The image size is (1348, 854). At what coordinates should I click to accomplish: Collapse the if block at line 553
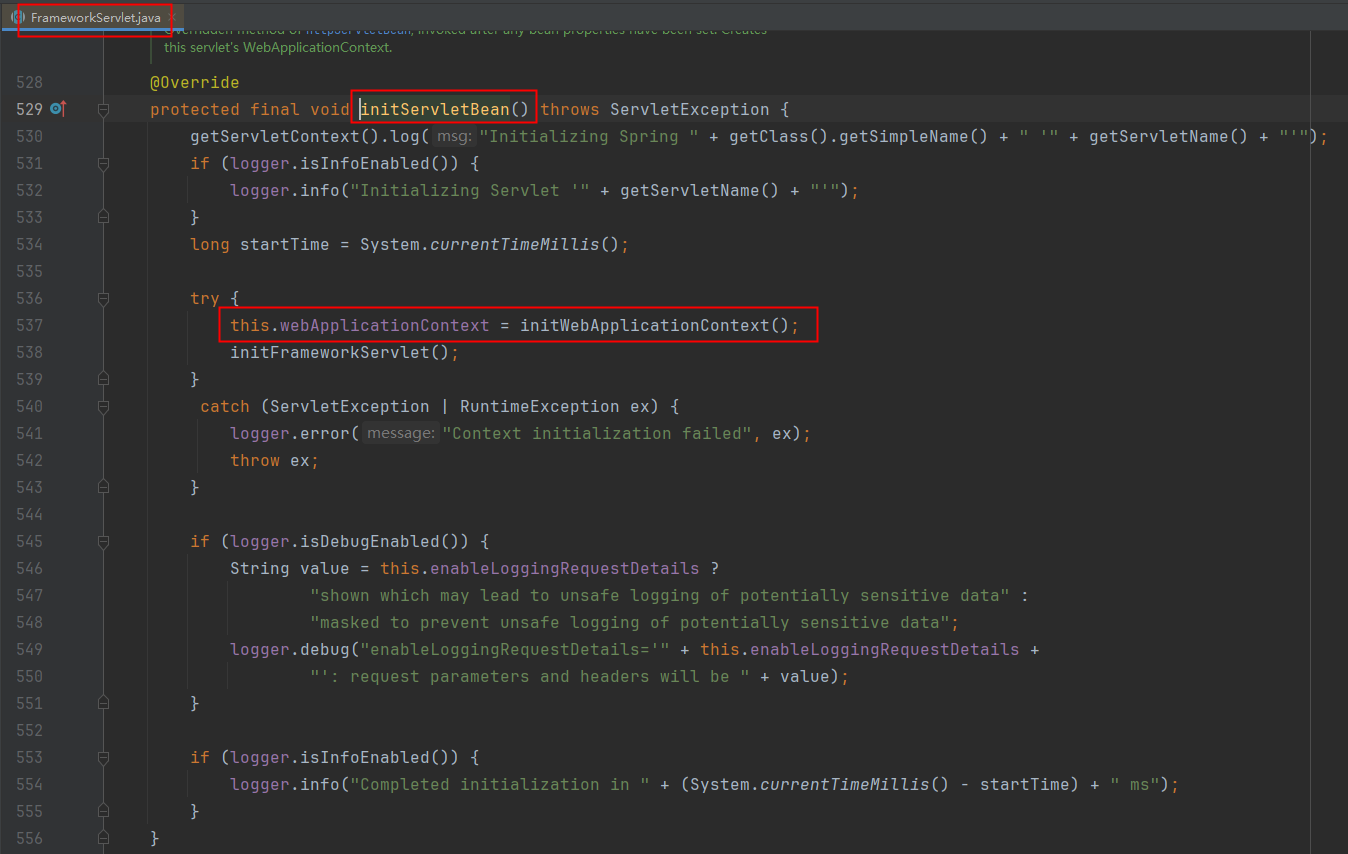[x=103, y=757]
